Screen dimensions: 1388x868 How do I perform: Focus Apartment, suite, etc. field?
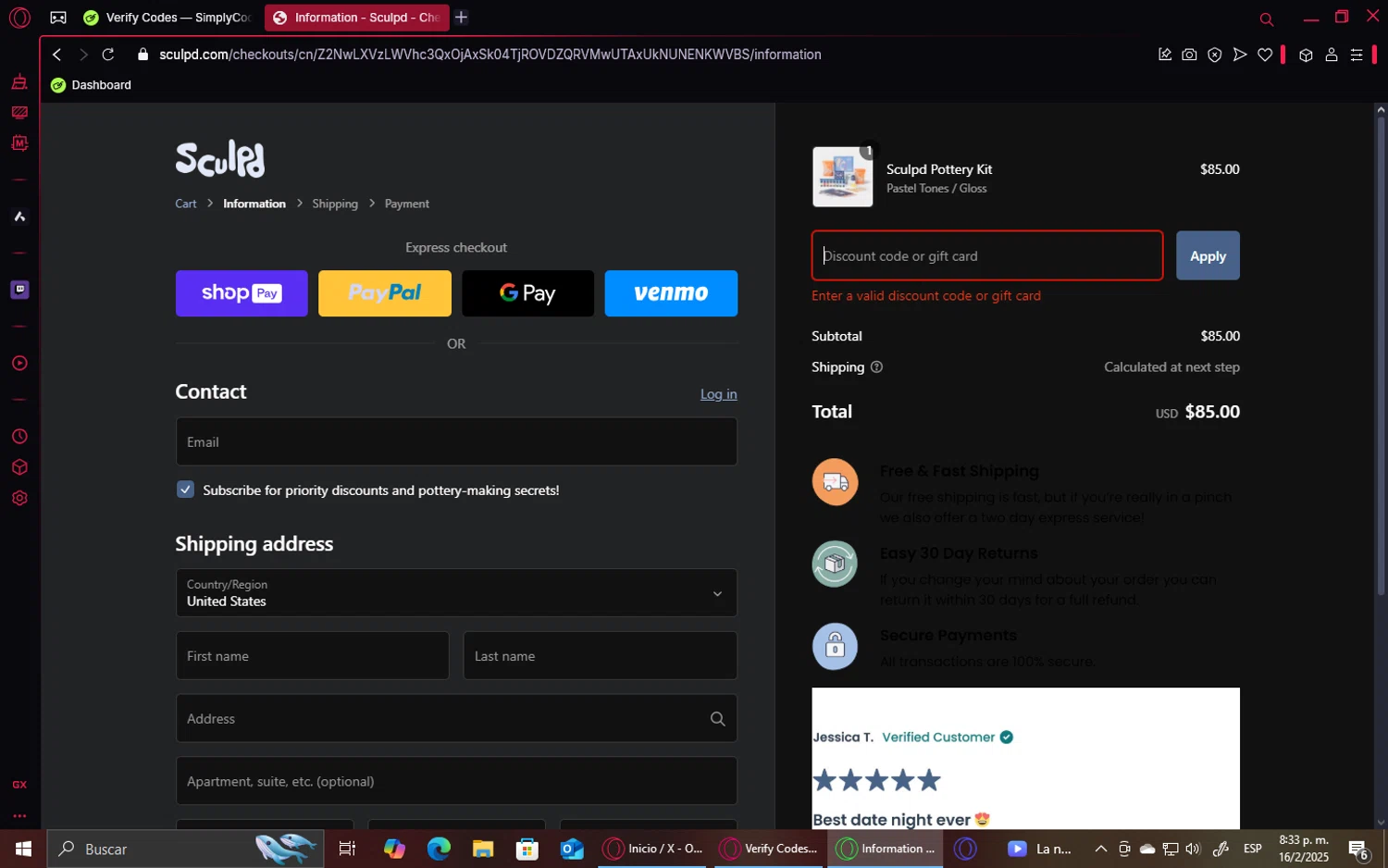click(456, 781)
